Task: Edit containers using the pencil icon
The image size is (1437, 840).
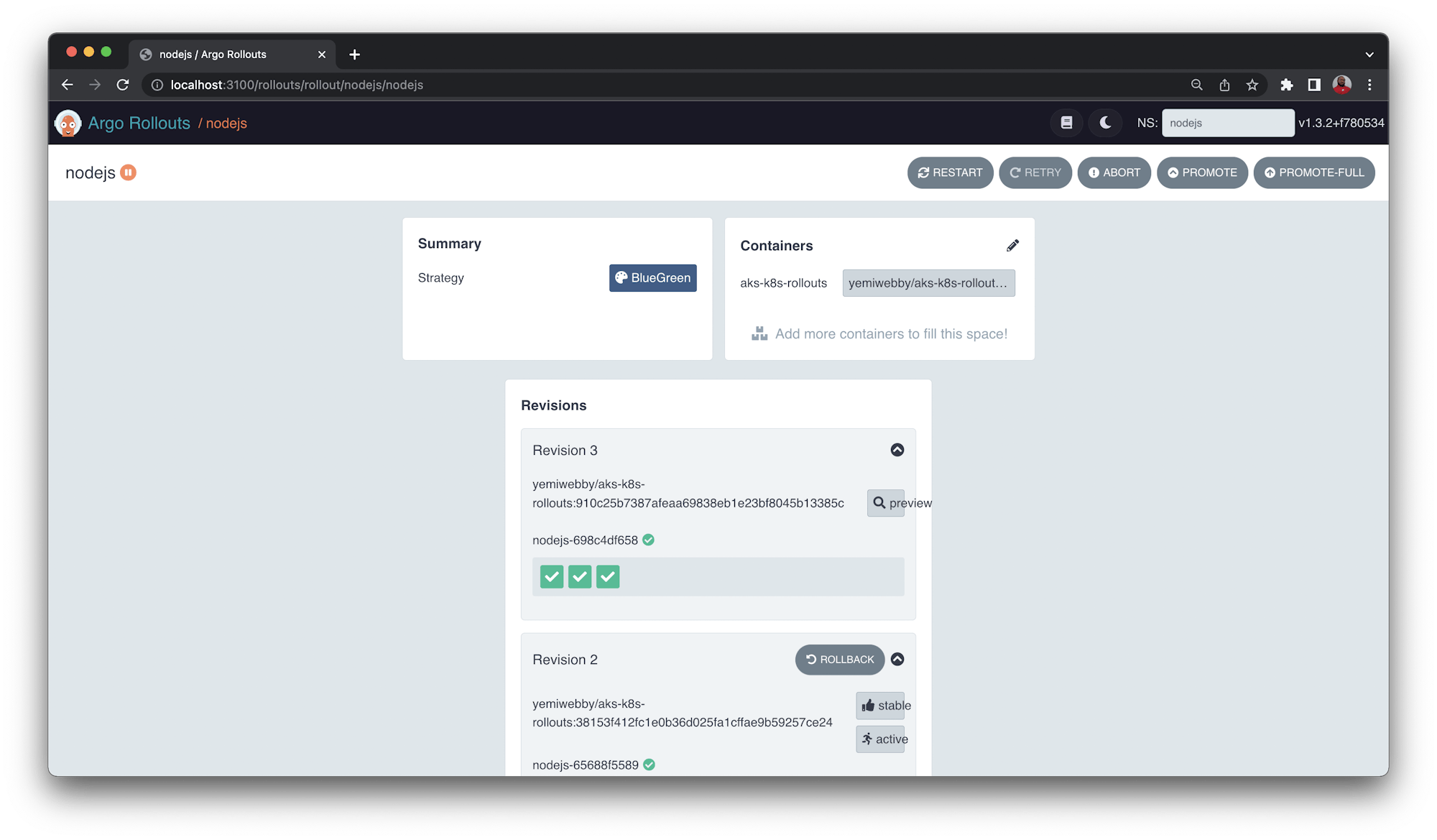Action: coord(1012,246)
